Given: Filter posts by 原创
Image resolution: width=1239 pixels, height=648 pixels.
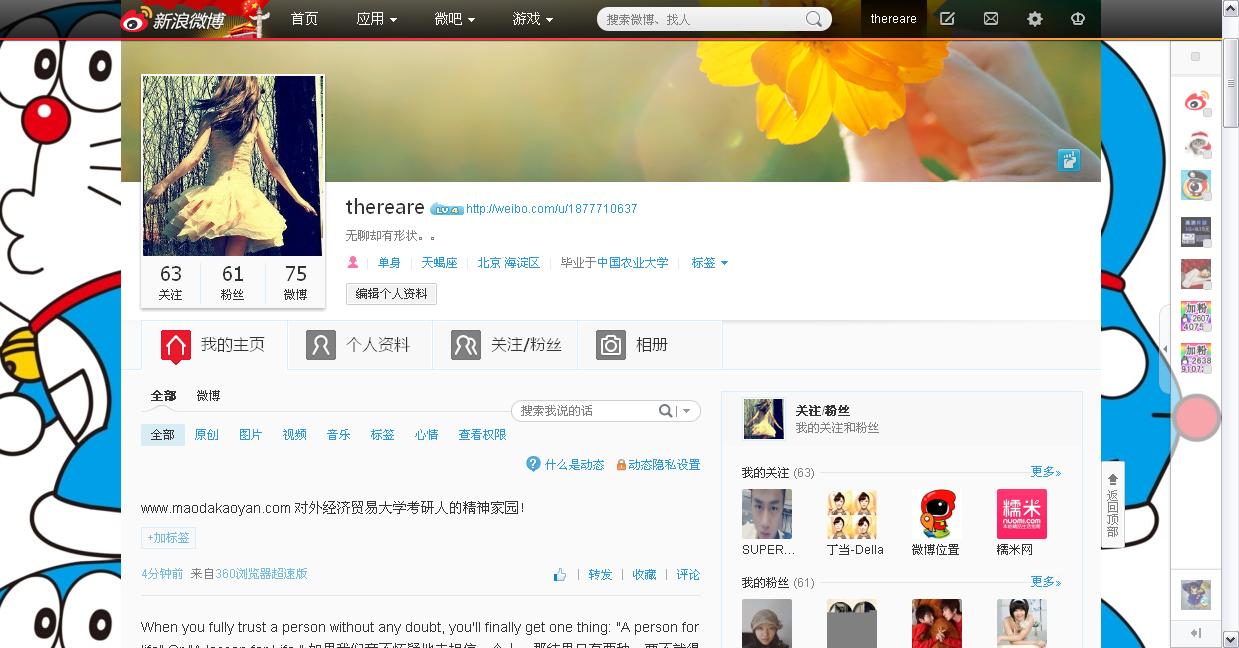Looking at the screenshot, I should [x=206, y=435].
